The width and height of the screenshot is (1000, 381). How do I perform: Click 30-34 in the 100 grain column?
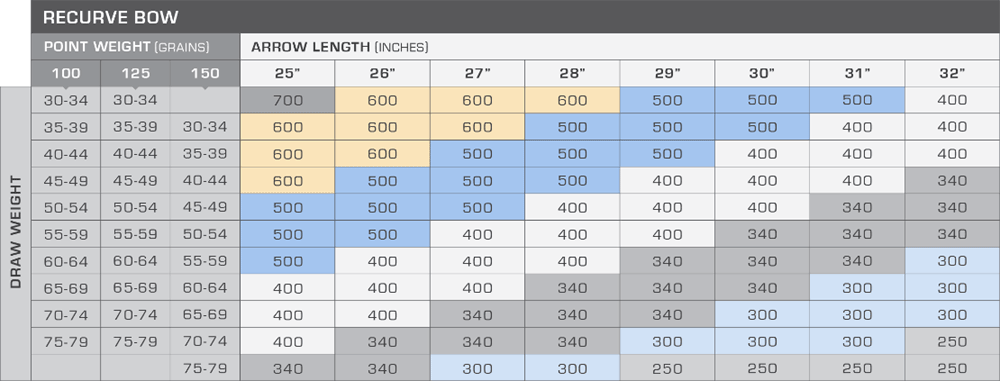[x=66, y=100]
